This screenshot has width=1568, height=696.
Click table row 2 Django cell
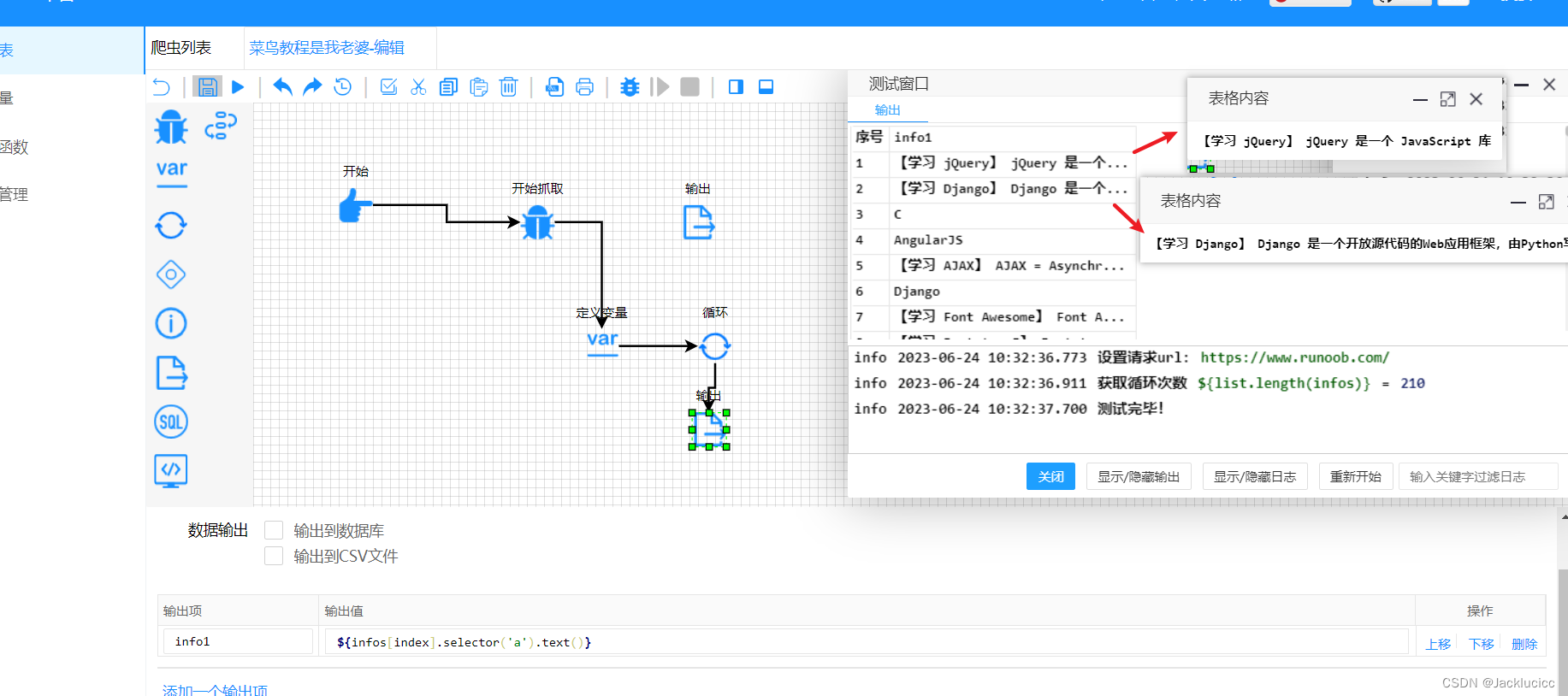[1012, 188]
